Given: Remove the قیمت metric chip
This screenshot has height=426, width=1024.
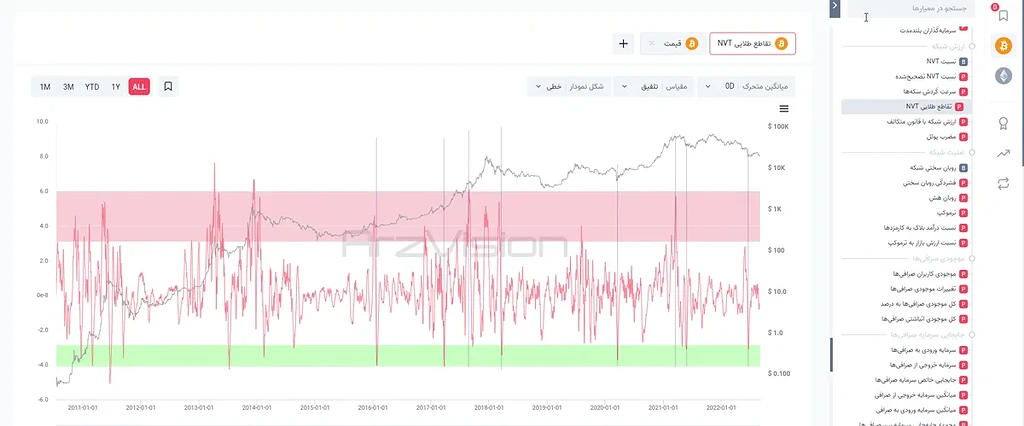Looking at the screenshot, I should [651, 44].
